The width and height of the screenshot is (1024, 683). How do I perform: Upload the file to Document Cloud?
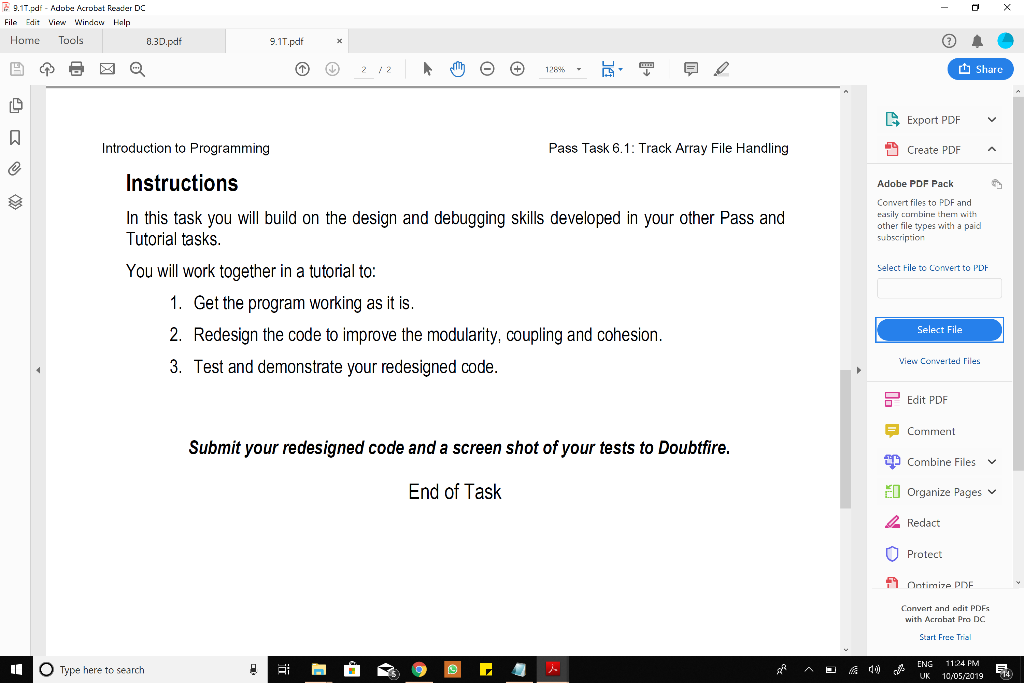click(x=47, y=69)
